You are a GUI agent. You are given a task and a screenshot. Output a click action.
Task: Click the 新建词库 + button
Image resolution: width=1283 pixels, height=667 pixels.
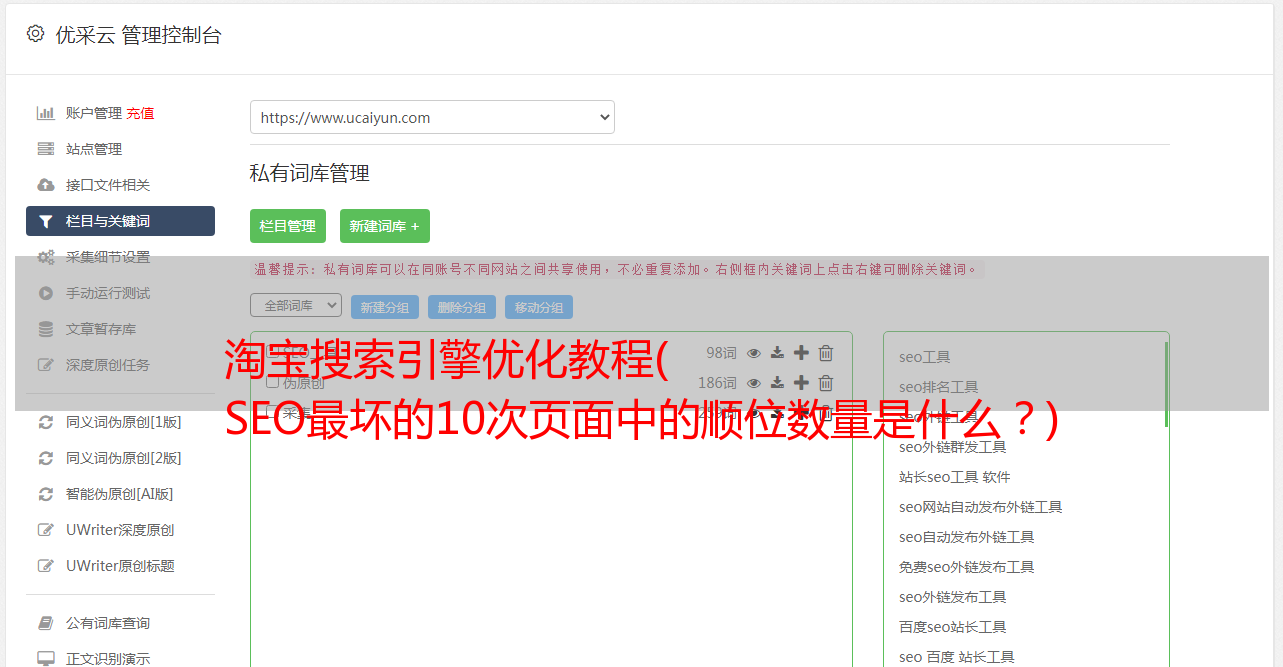[385, 226]
